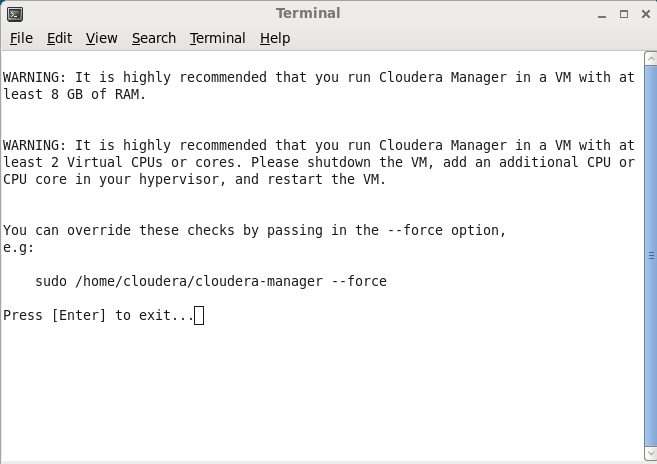Minimize the Terminal window
Viewport: 657px width, 464px height.
point(602,15)
